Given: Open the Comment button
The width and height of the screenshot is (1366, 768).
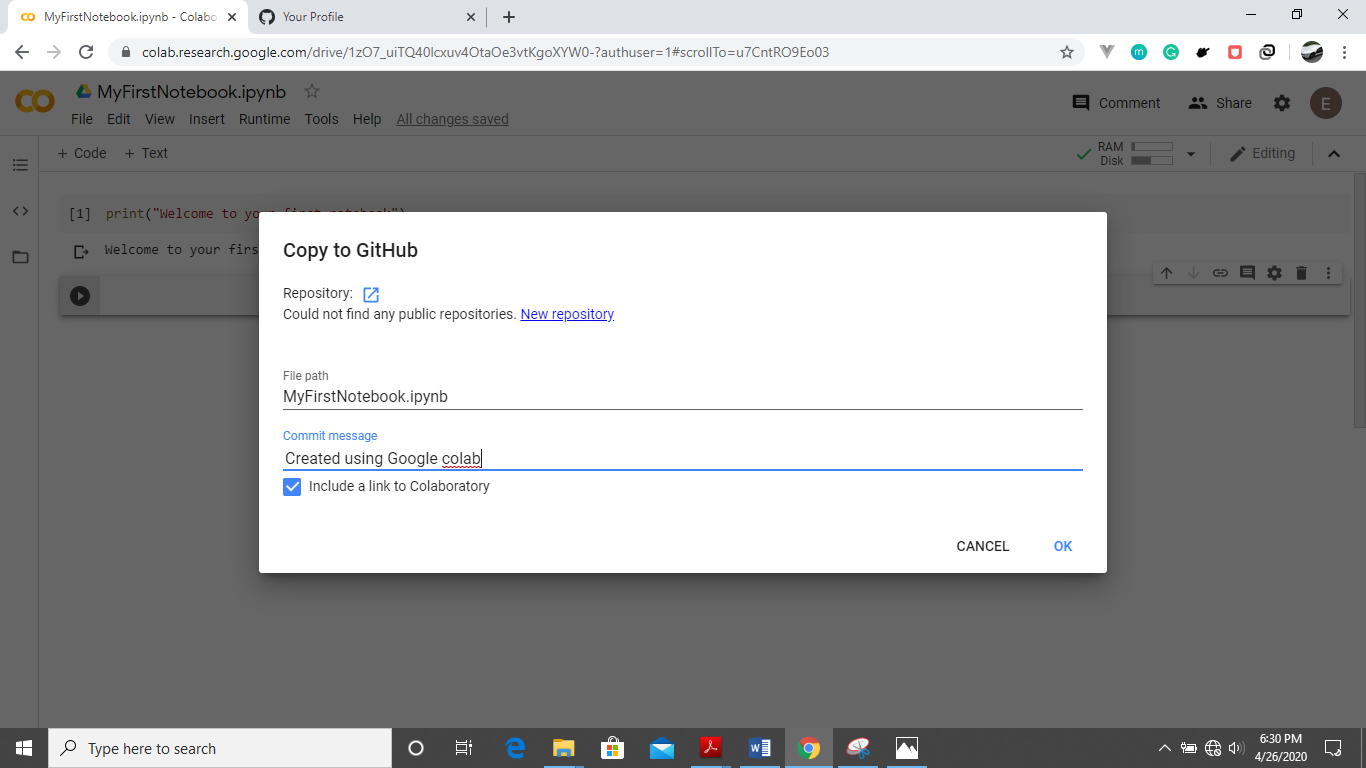Looking at the screenshot, I should [x=1116, y=103].
